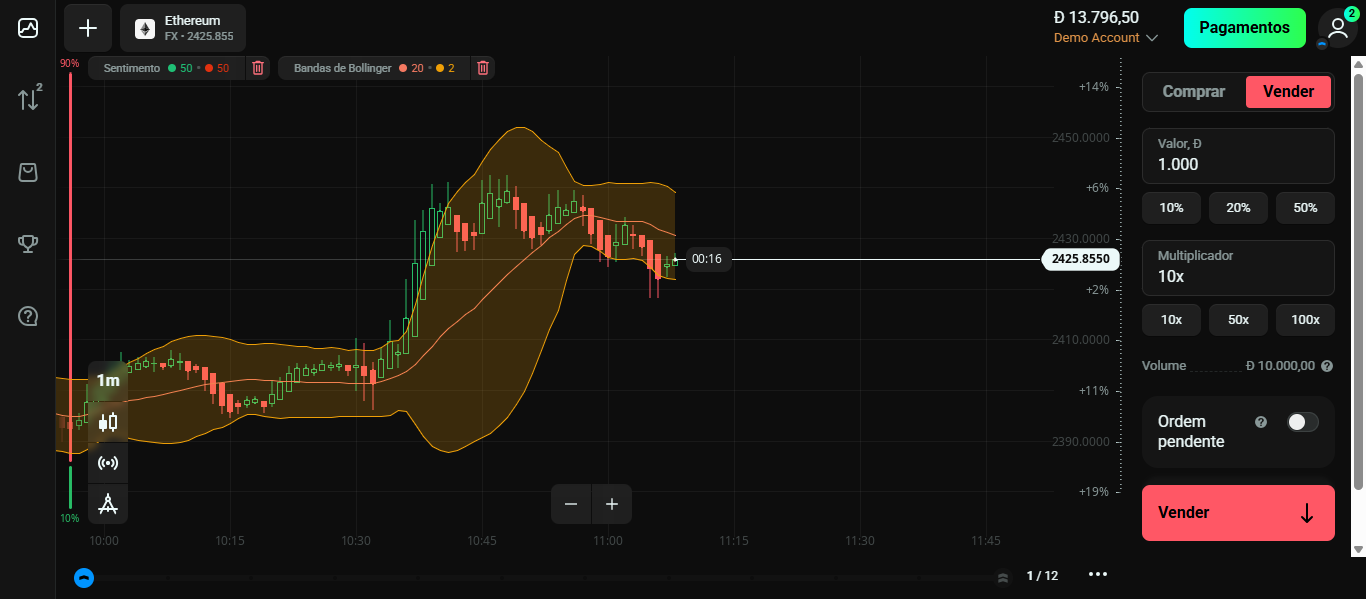Delete the Sentimento indicator with trash icon
1366x599 pixels.
258,68
